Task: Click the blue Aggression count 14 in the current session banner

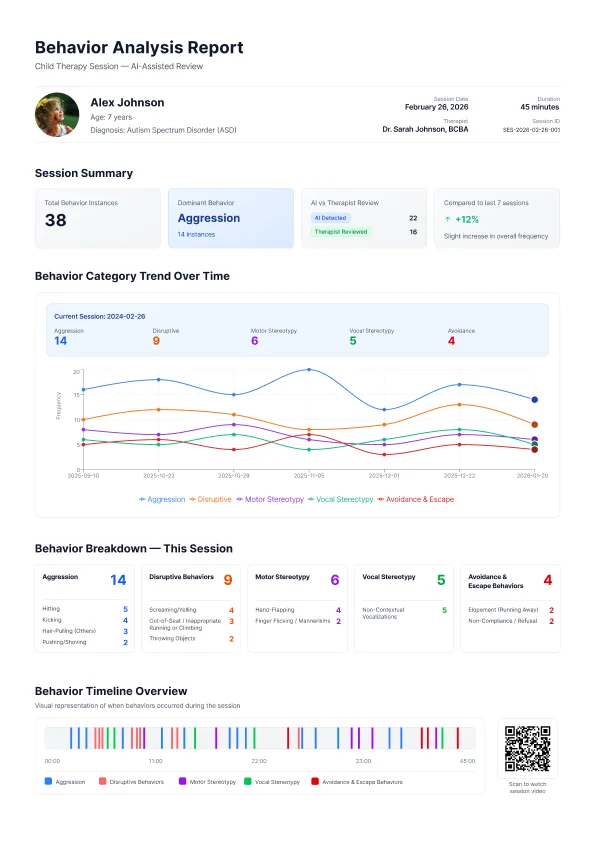Action: click(x=61, y=341)
